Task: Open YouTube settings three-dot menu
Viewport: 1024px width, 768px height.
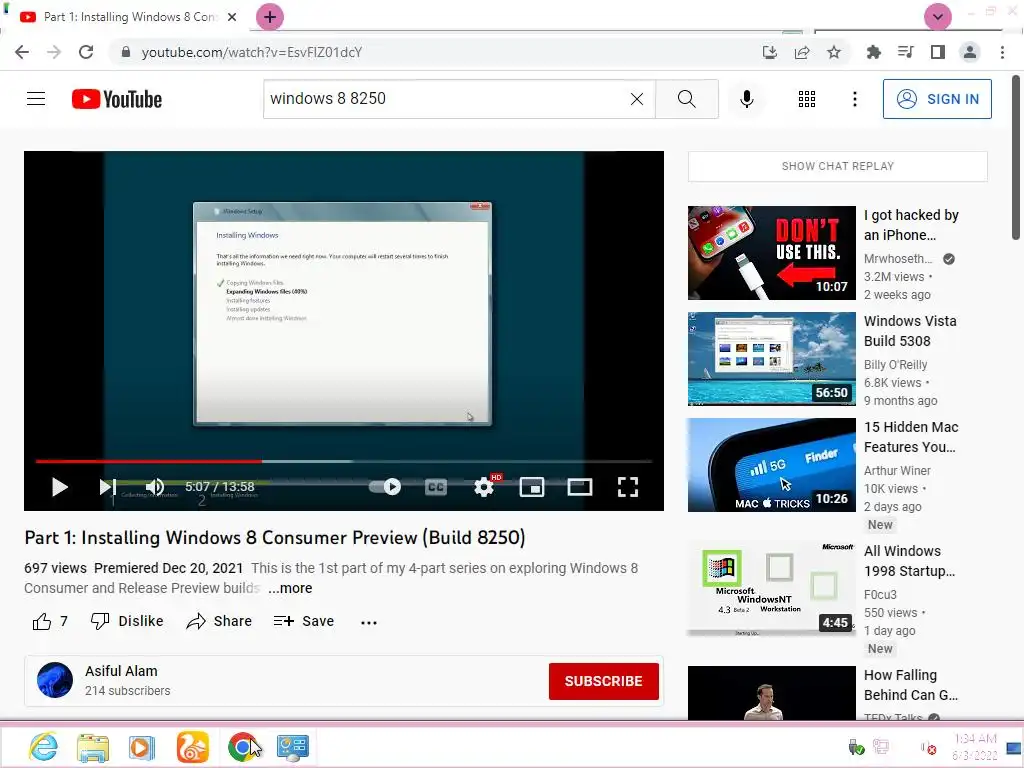Action: [x=854, y=99]
